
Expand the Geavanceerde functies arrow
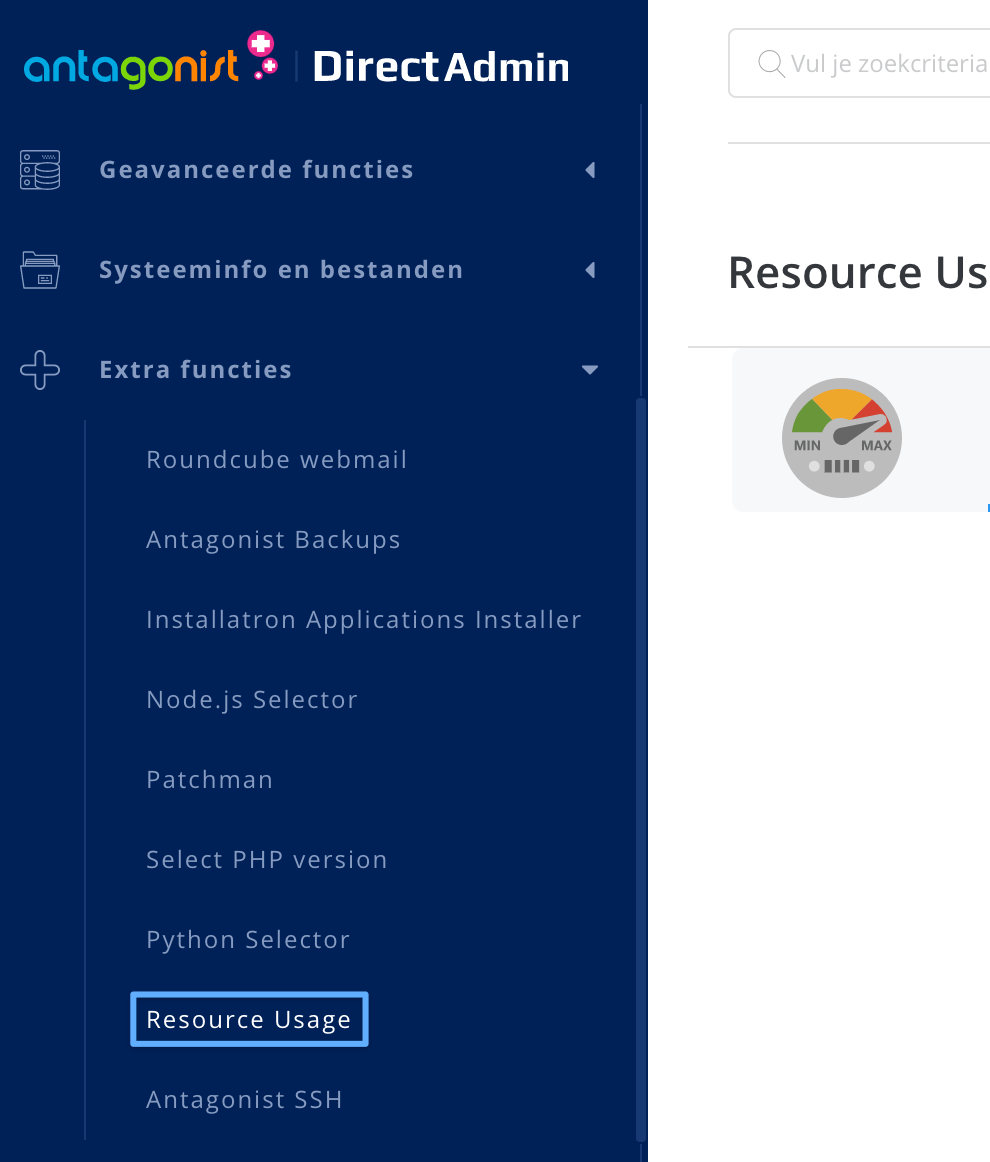coord(591,170)
